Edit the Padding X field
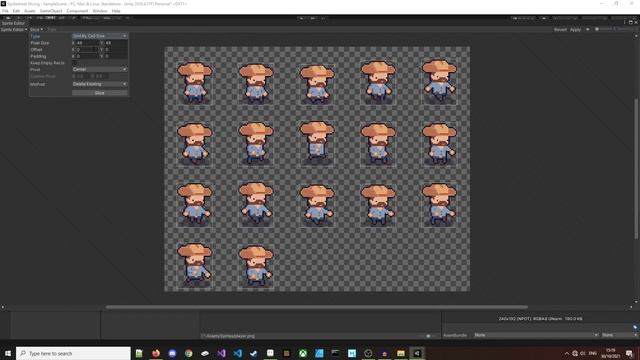The width and height of the screenshot is (640, 360). coord(87,56)
